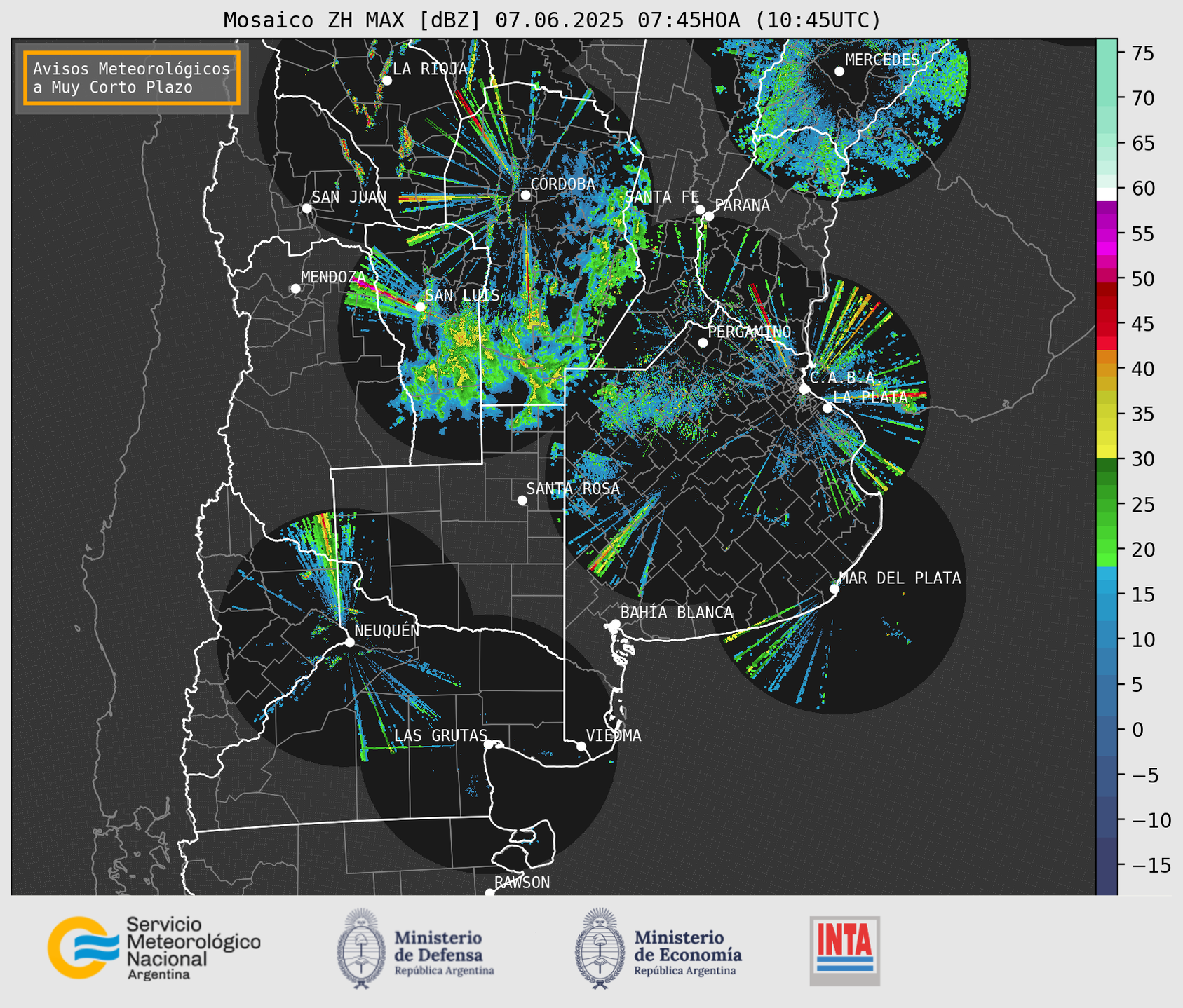Click the NEUQUÉN label text
The image size is (1183, 1008).
[x=387, y=630]
